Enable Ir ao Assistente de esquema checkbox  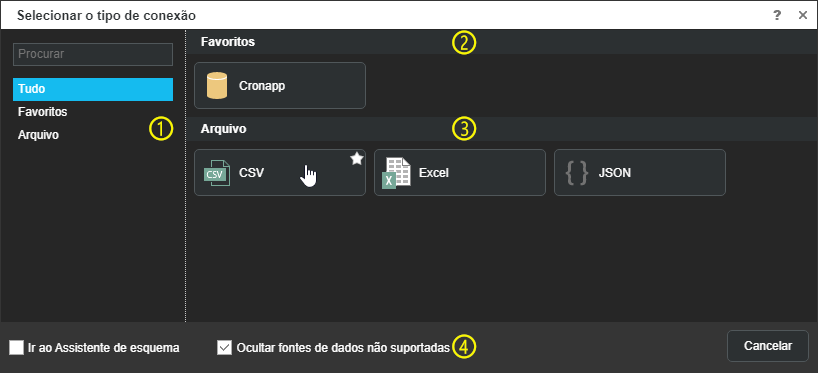[x=17, y=347]
